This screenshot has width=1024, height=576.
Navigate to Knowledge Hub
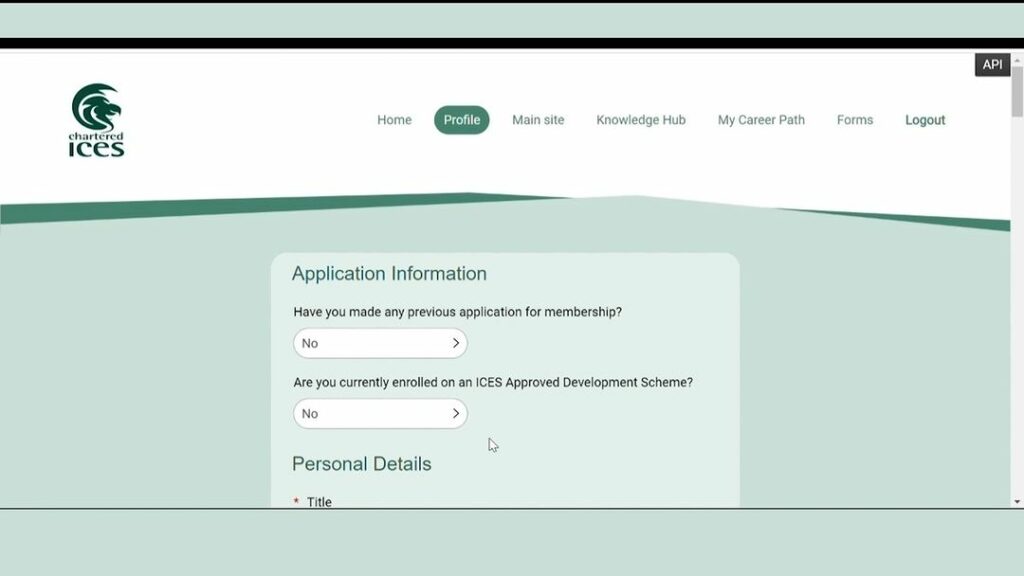point(640,120)
